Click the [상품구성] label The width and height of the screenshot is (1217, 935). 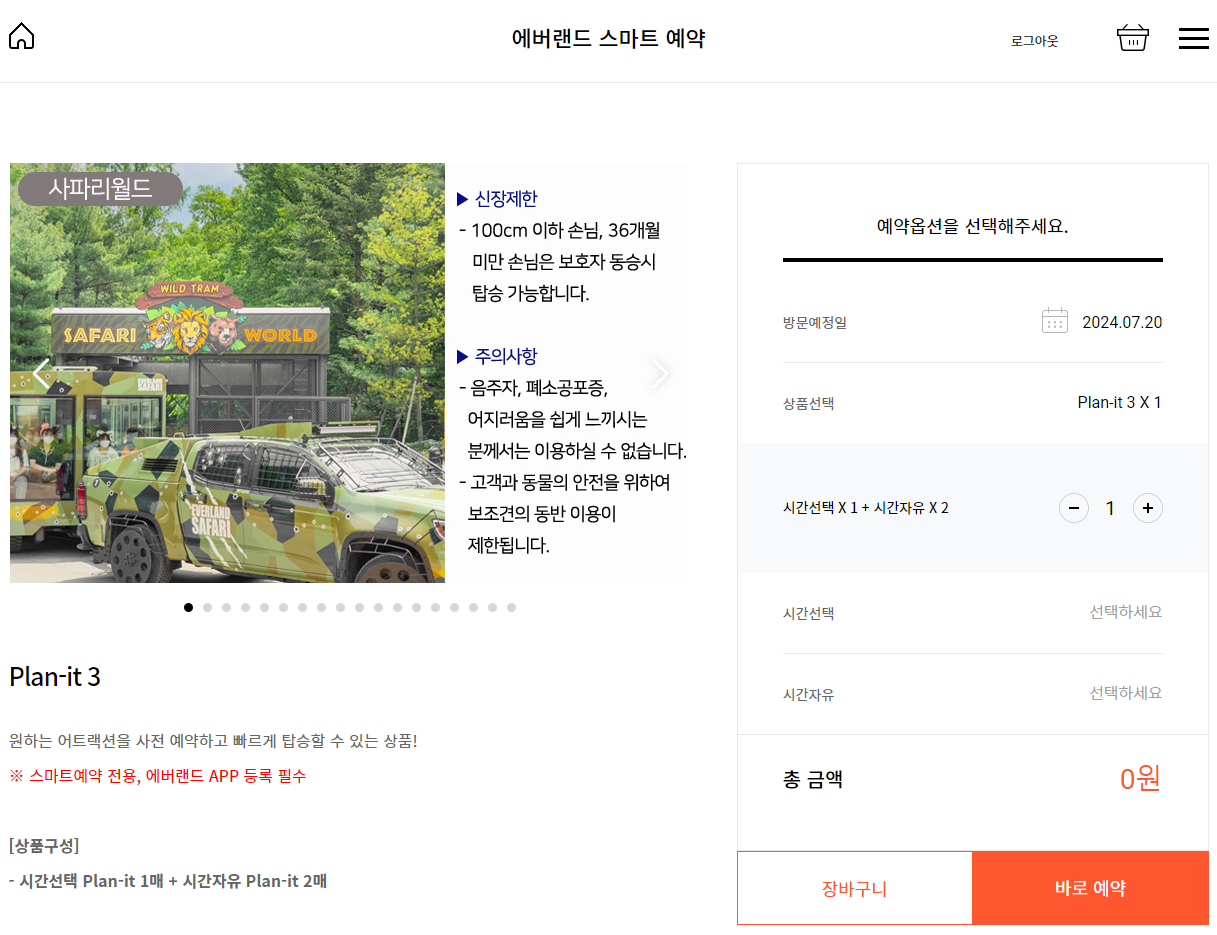(44, 845)
